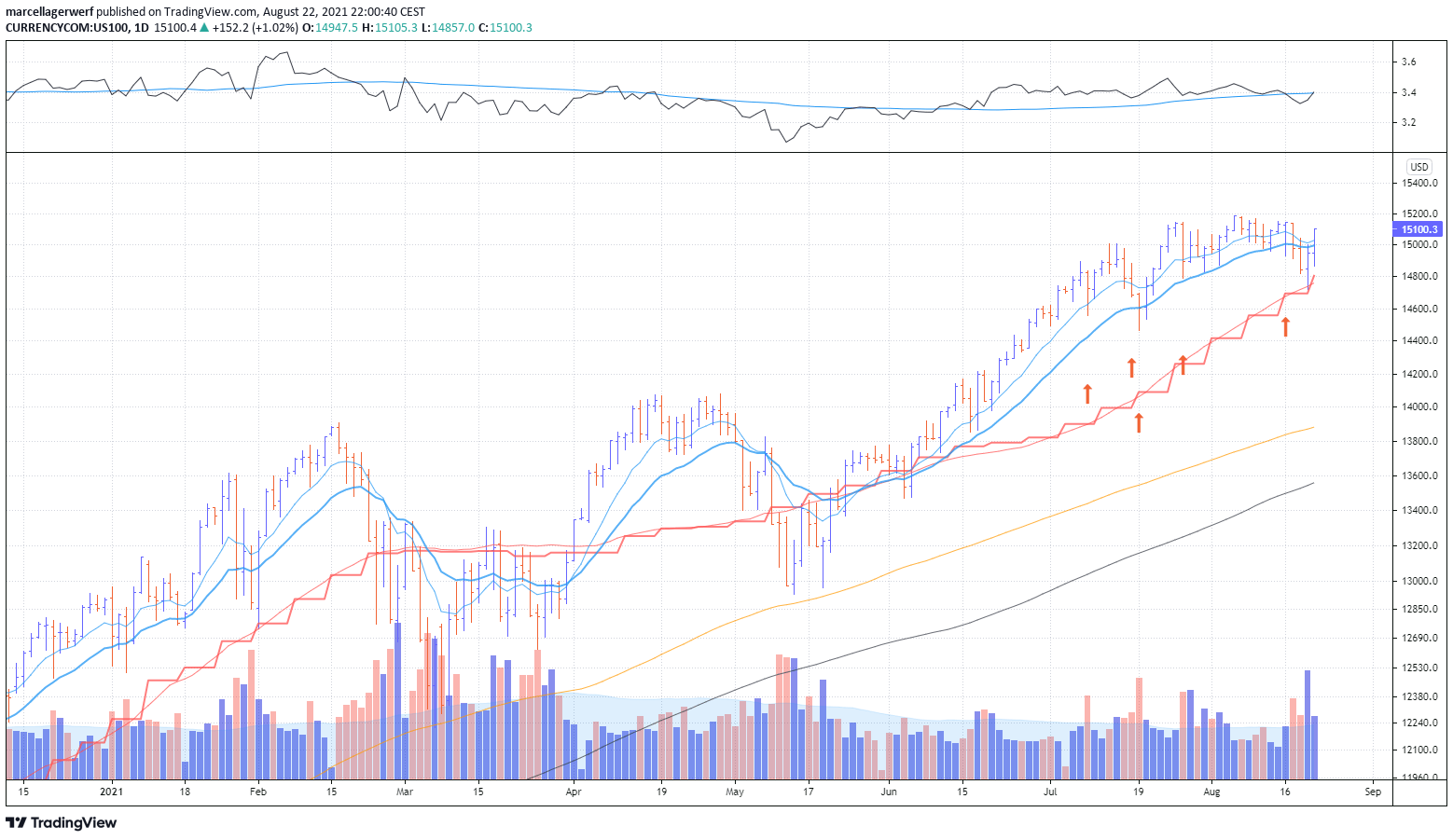Click the Mar label on the time axis
This screenshot has width=1453, height=840.
(x=404, y=792)
